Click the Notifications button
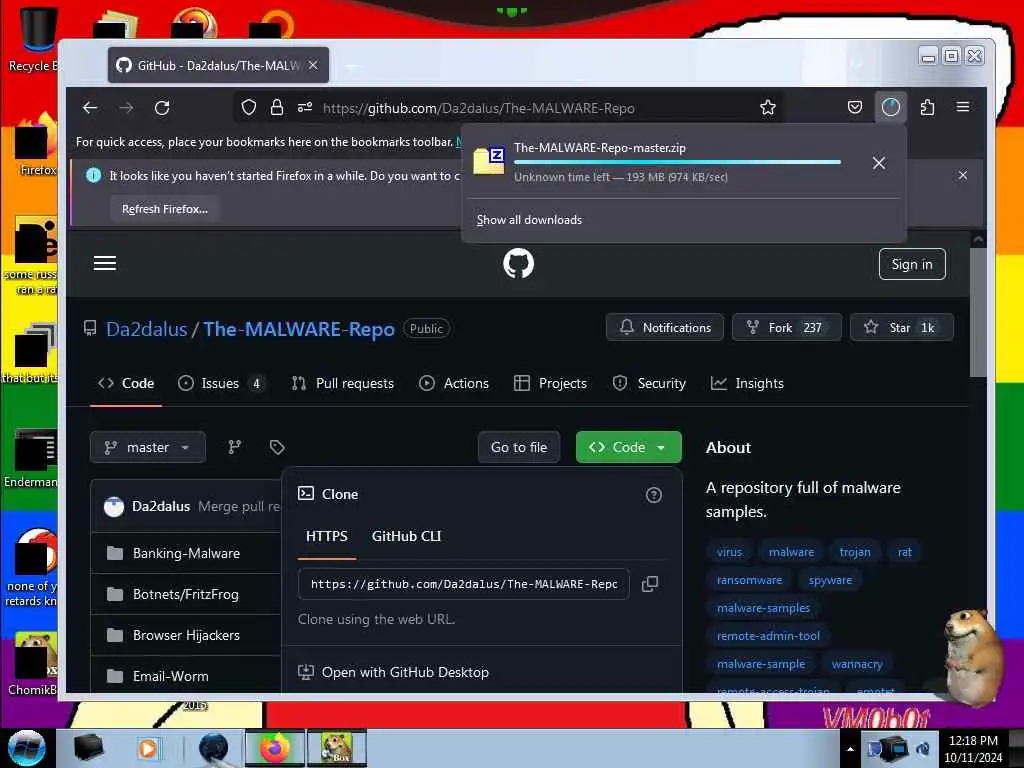 pos(665,327)
